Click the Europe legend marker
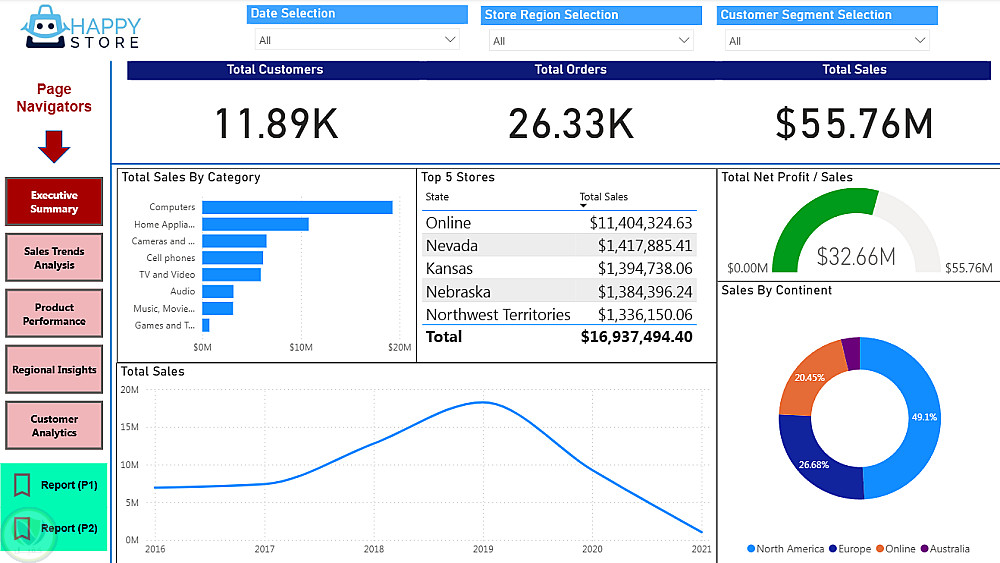This screenshot has width=1000, height=563. tap(832, 548)
